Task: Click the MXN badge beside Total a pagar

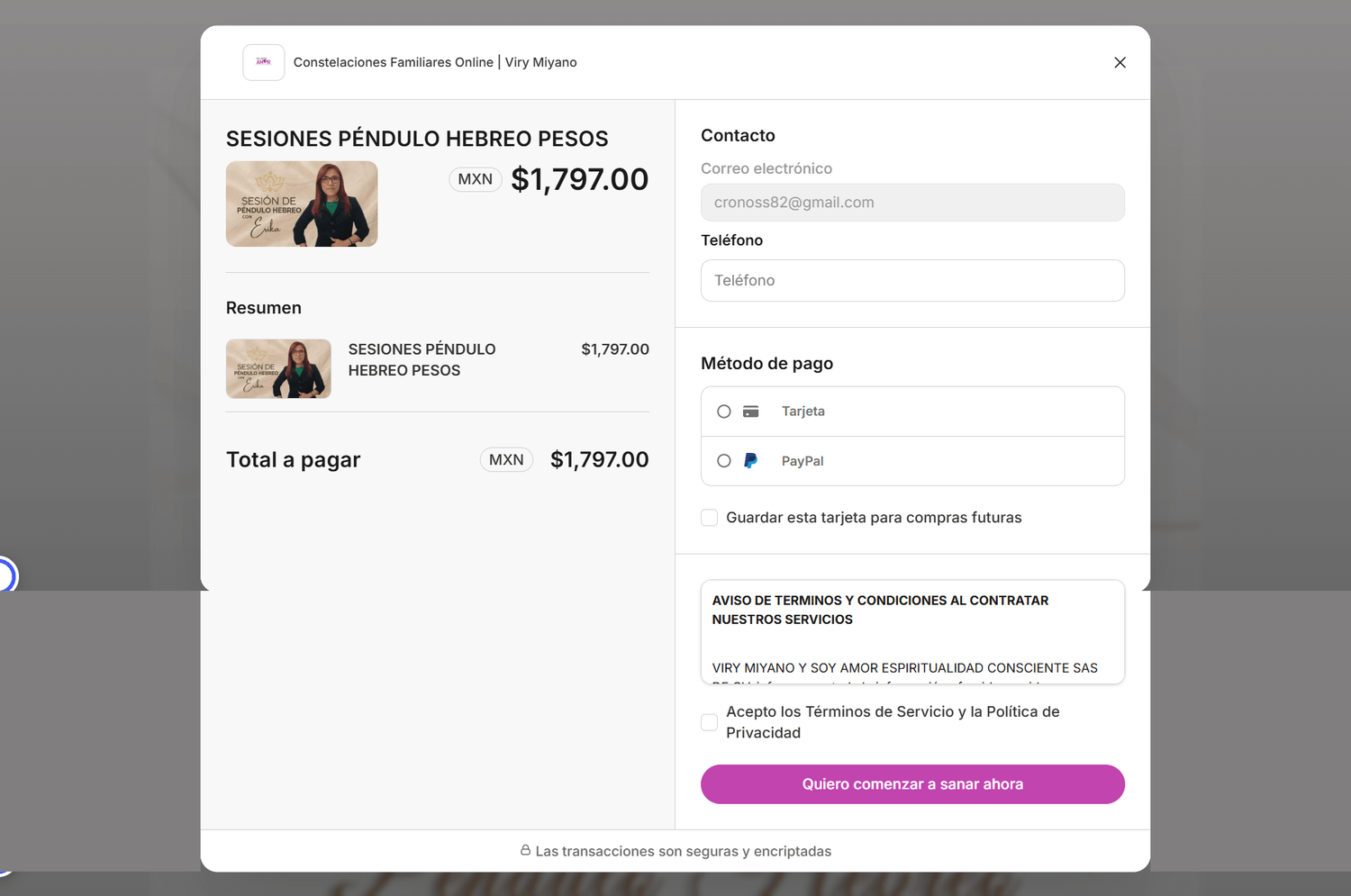Action: [x=506, y=459]
